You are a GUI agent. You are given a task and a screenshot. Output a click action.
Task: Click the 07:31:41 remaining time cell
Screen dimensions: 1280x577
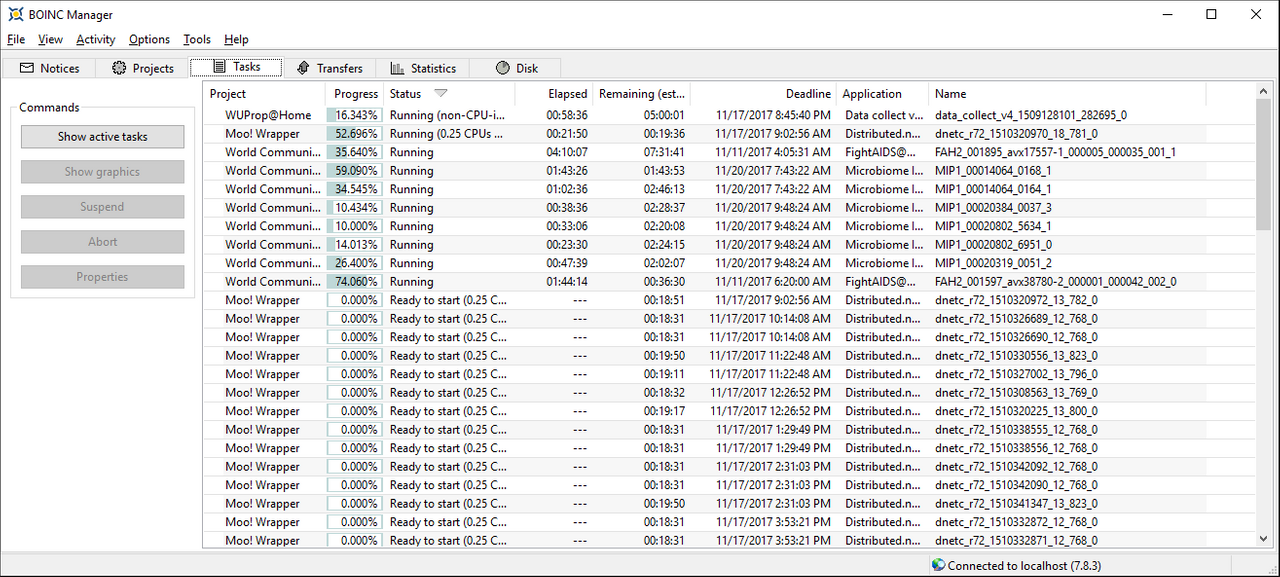coord(664,152)
